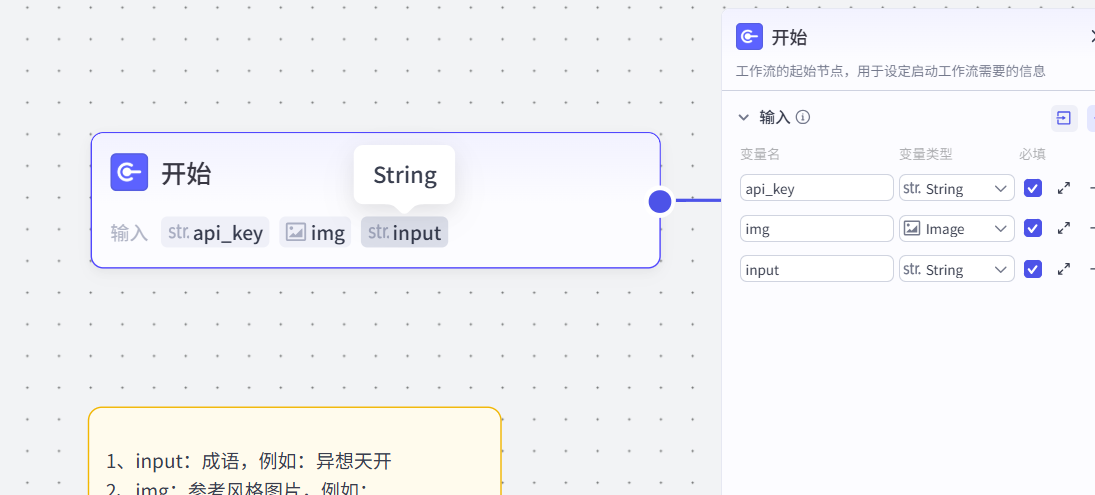Open the variable type dropdown for input
1095x495 pixels.
956,269
